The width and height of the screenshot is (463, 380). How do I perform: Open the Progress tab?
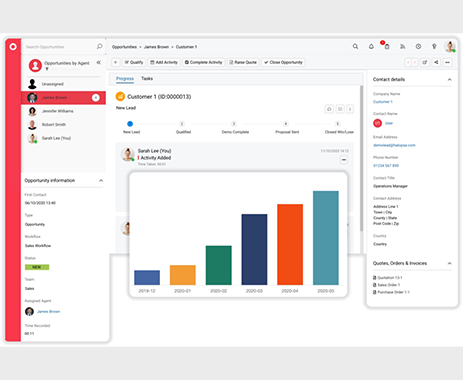(125, 79)
